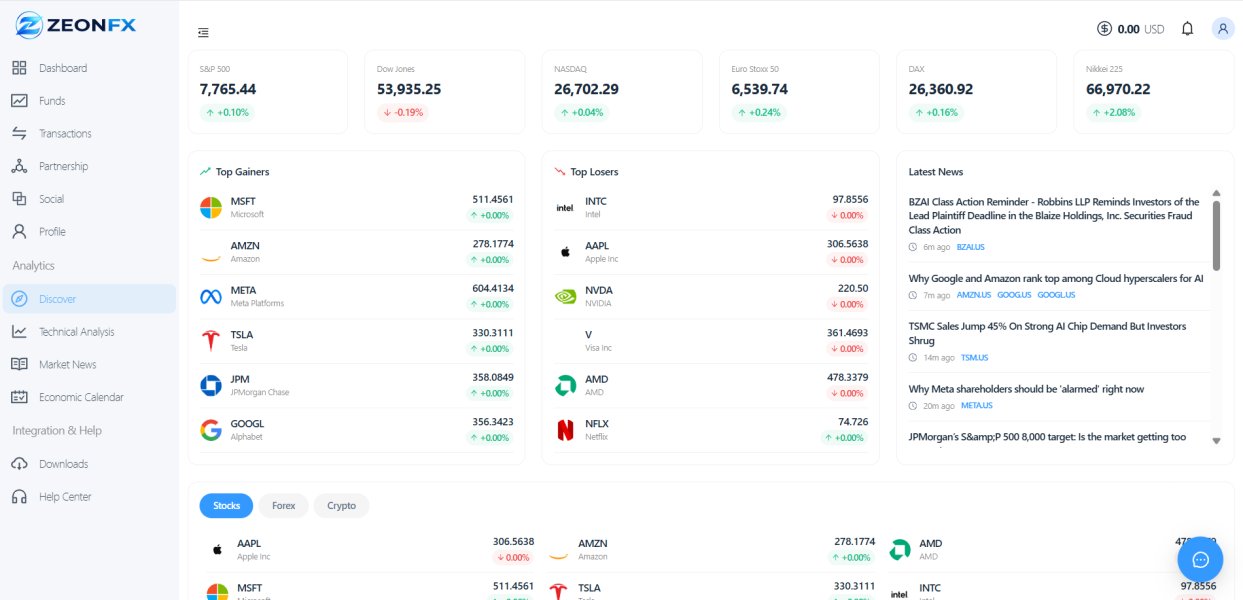
Task: Click the Latest News scrollbar down arrow
Action: [x=1216, y=440]
